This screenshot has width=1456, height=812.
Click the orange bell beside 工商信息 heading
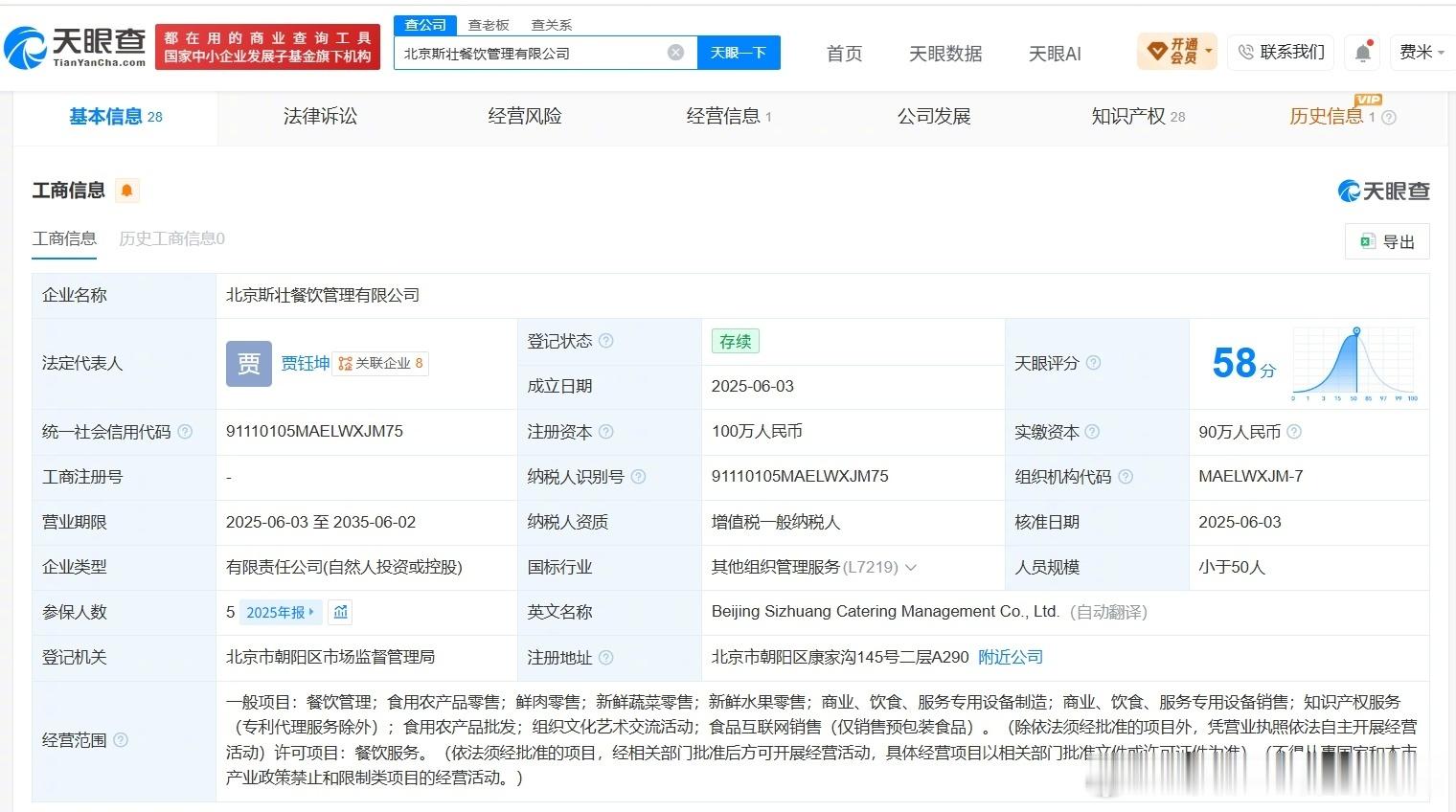(x=126, y=191)
